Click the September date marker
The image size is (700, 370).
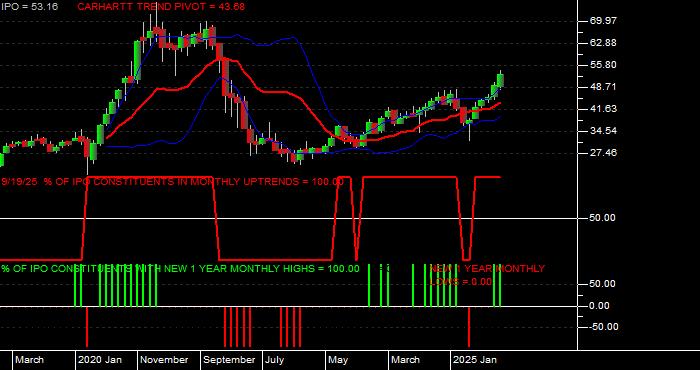(229, 360)
